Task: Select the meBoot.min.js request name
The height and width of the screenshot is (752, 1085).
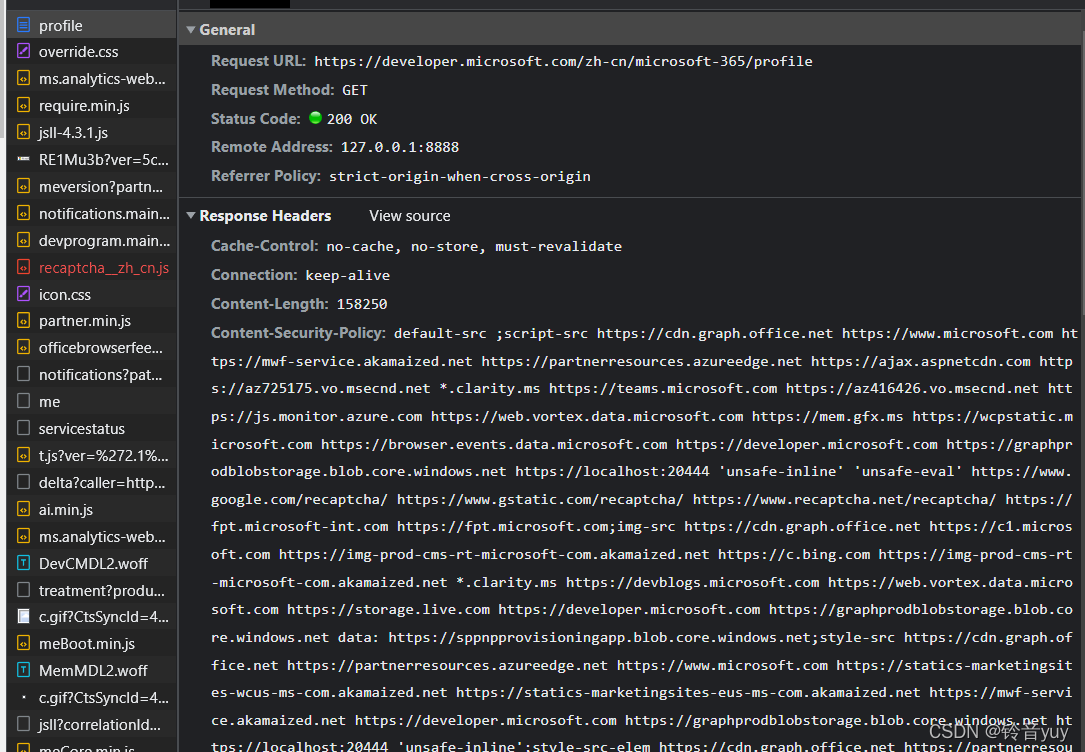Action: (x=86, y=643)
